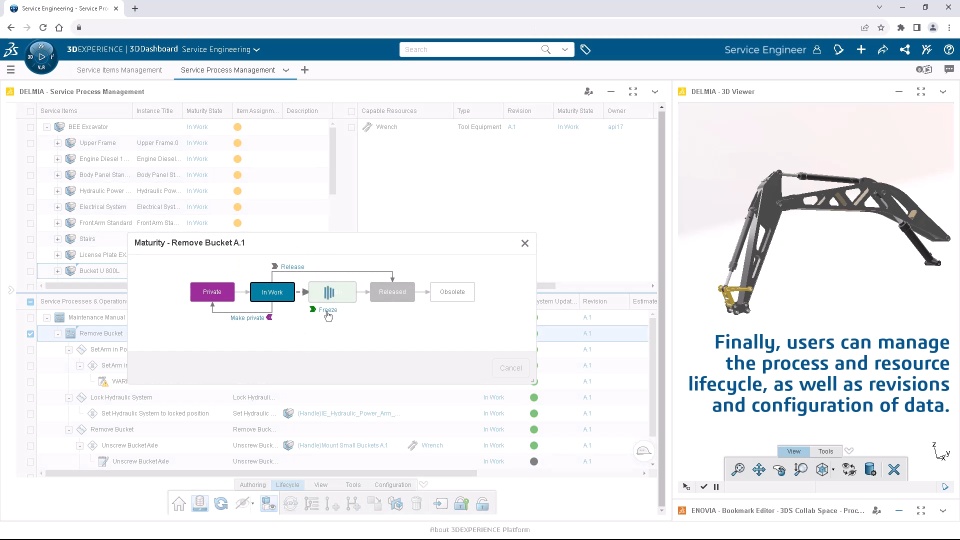
Task: Click in the top Search field
Action: (471, 50)
